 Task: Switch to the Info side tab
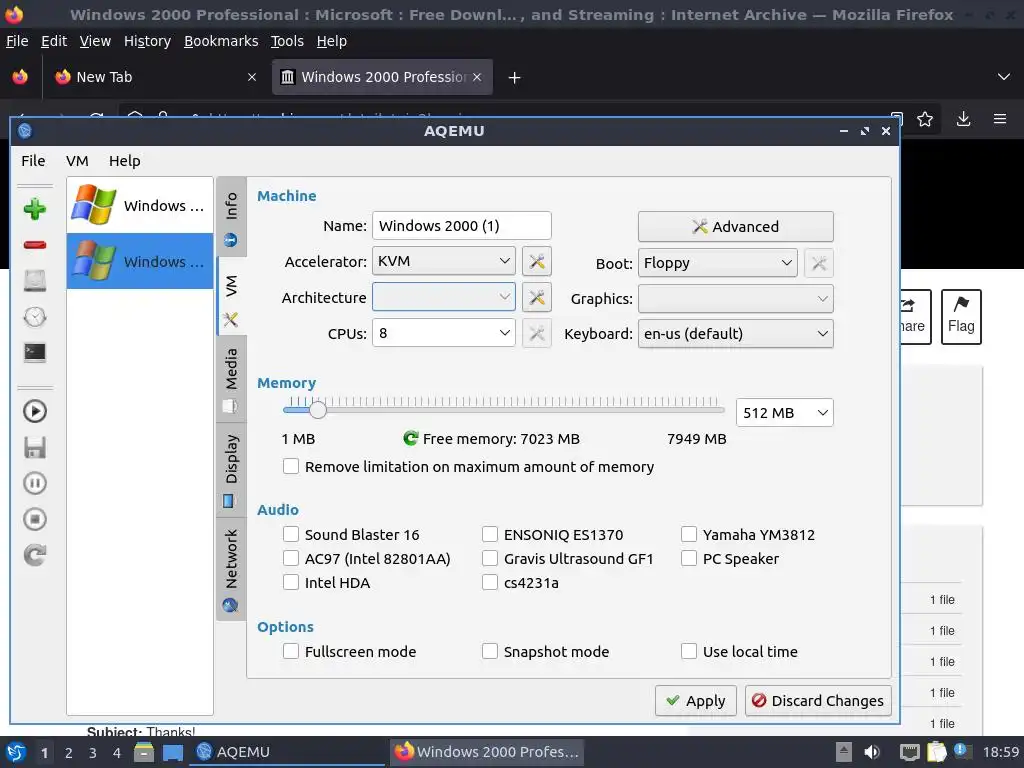tap(231, 217)
